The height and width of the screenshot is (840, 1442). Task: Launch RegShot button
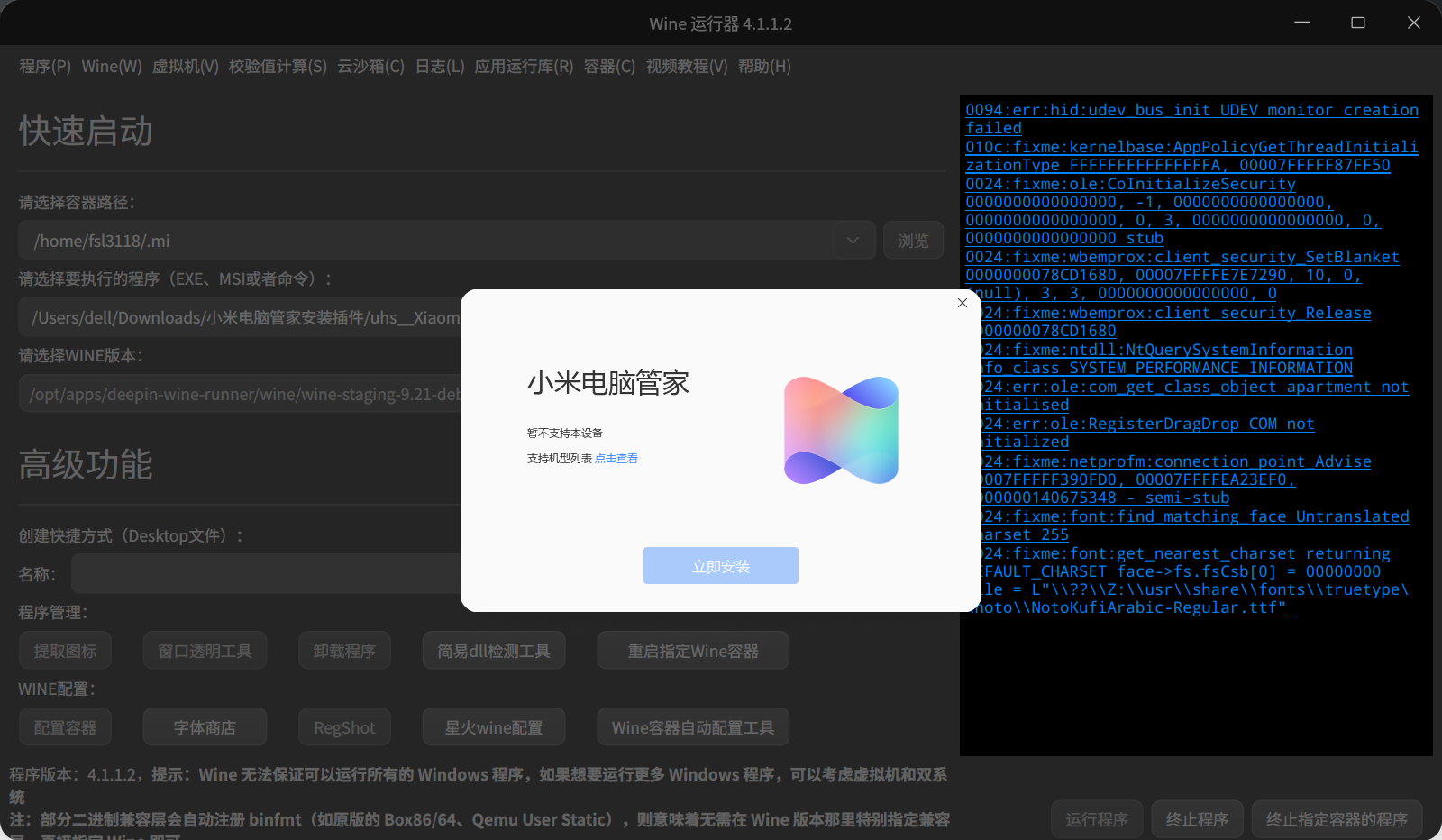coord(344,727)
